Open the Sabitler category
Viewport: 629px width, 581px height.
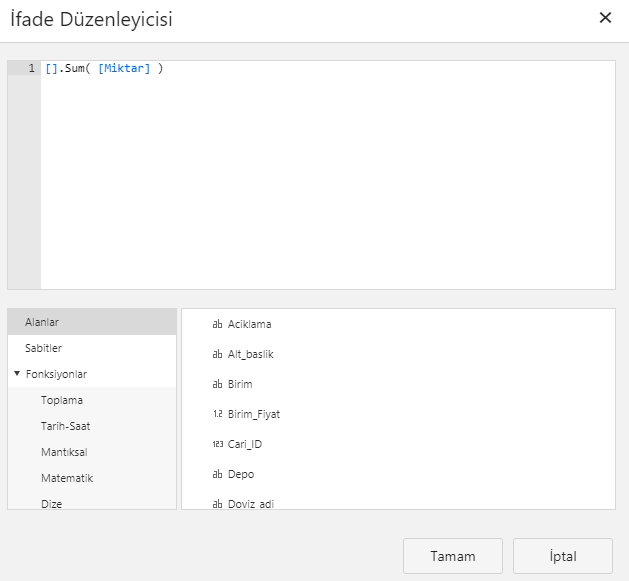pos(44,348)
